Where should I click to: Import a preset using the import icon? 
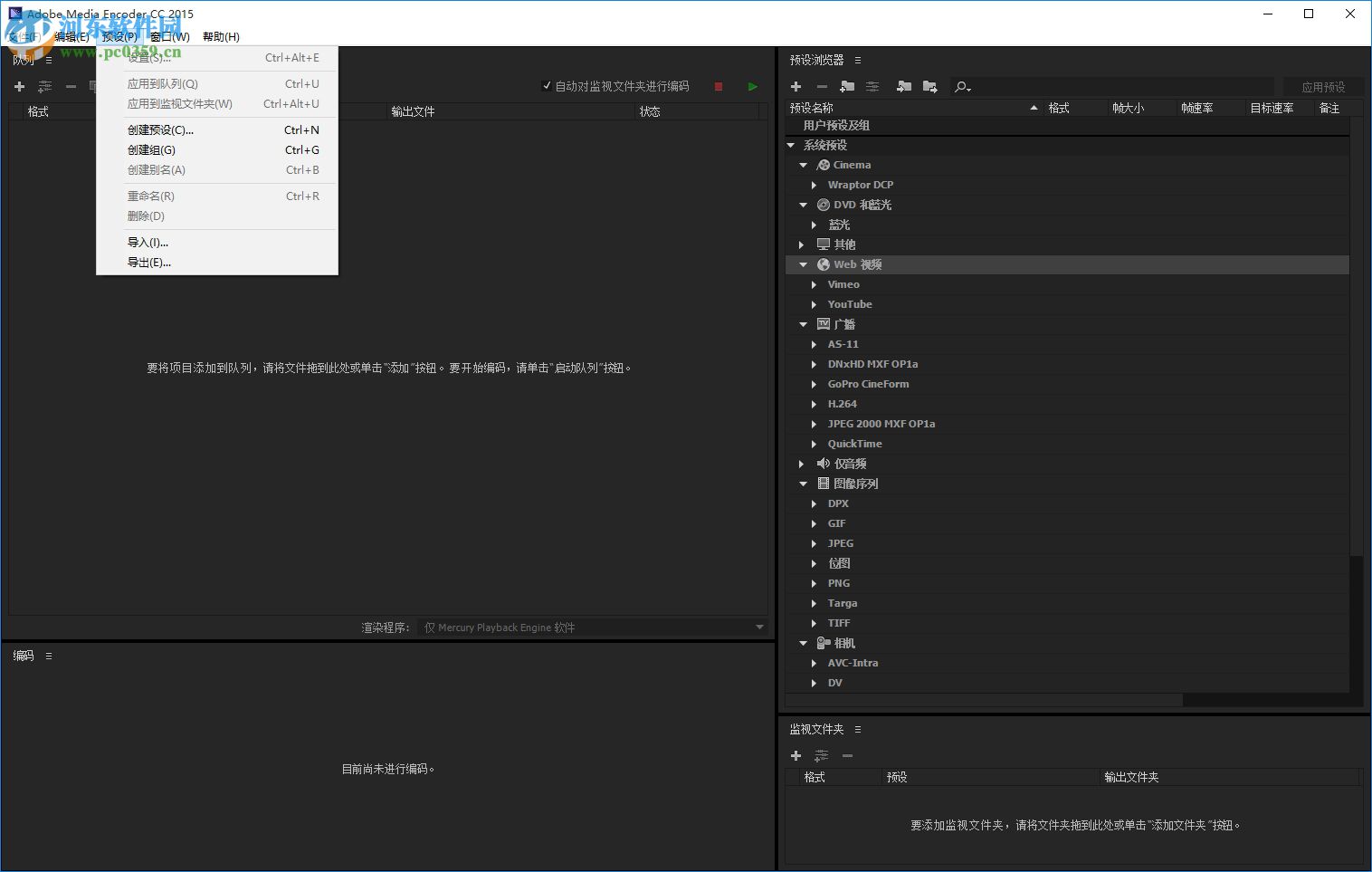tap(903, 86)
